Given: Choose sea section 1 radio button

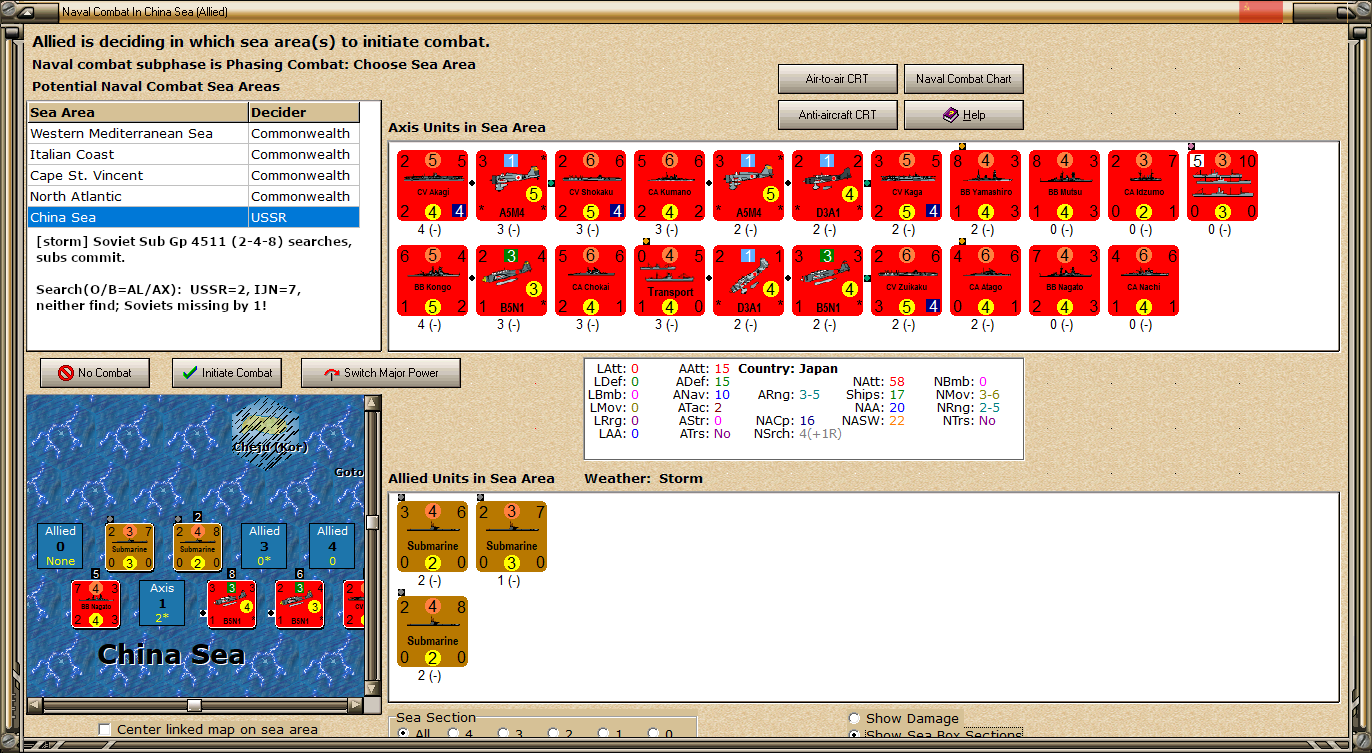Looking at the screenshot, I should point(605,733).
